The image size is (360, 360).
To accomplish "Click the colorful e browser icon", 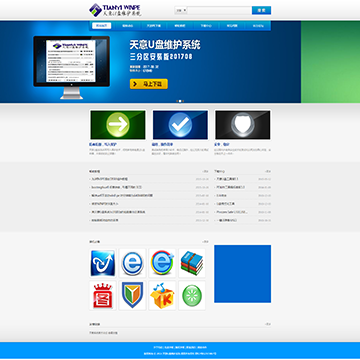I will pyautogui.click(x=162, y=263).
